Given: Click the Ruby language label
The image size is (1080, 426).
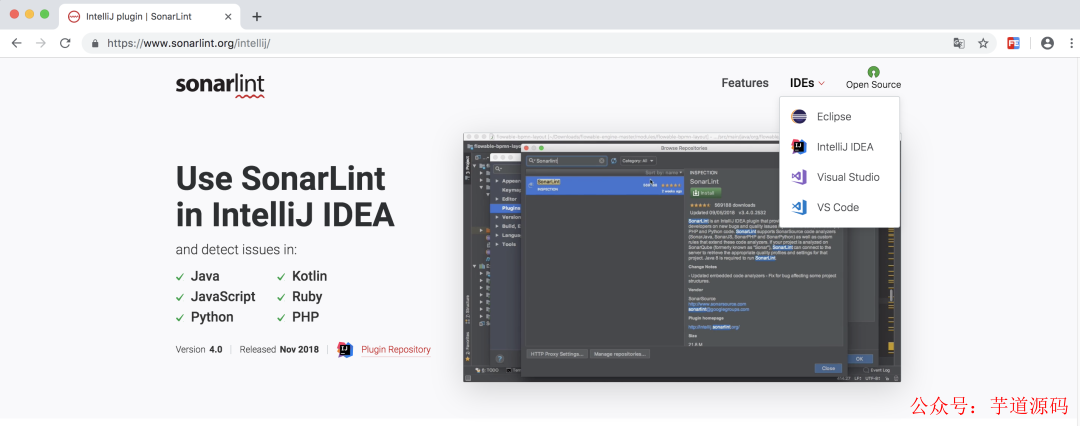Looking at the screenshot, I should 307,296.
